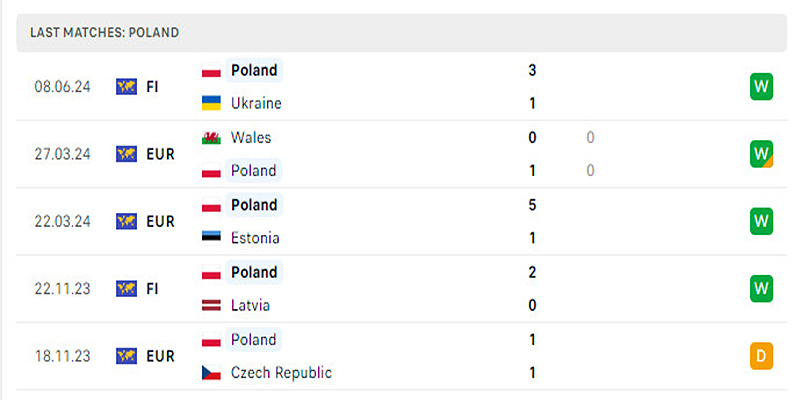The width and height of the screenshot is (800, 400).
Task: Click the Estonia flag icon
Action: [211, 238]
